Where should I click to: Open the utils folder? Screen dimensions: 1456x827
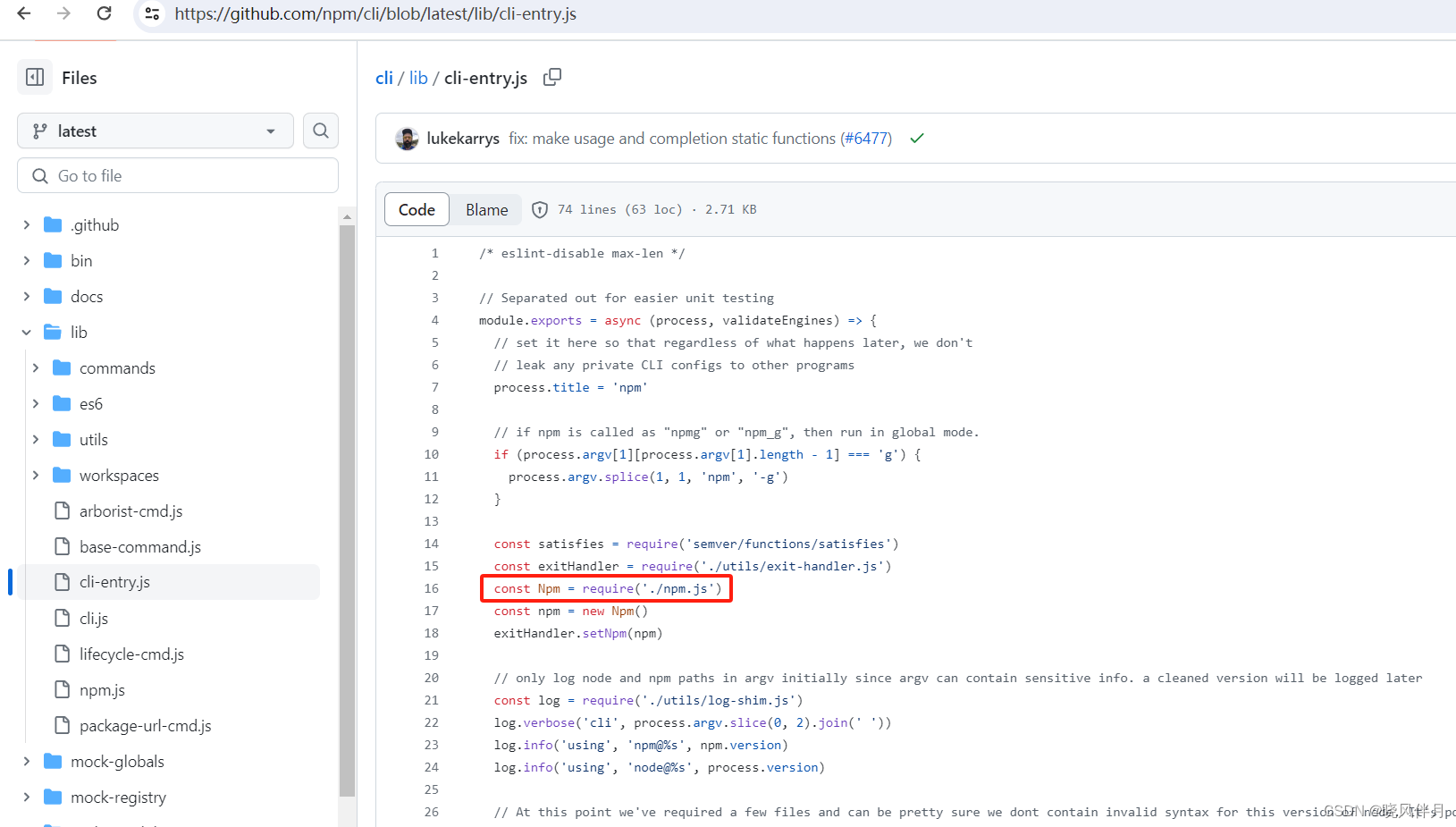(x=93, y=440)
